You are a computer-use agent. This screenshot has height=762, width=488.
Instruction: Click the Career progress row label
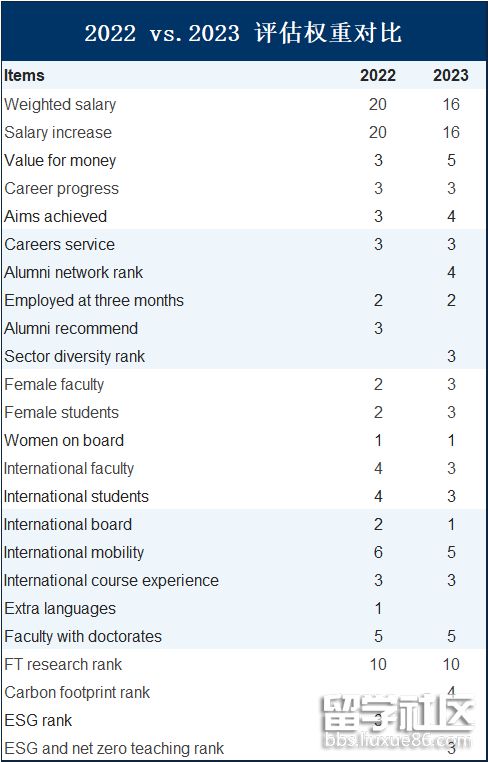pyautogui.click(x=61, y=189)
